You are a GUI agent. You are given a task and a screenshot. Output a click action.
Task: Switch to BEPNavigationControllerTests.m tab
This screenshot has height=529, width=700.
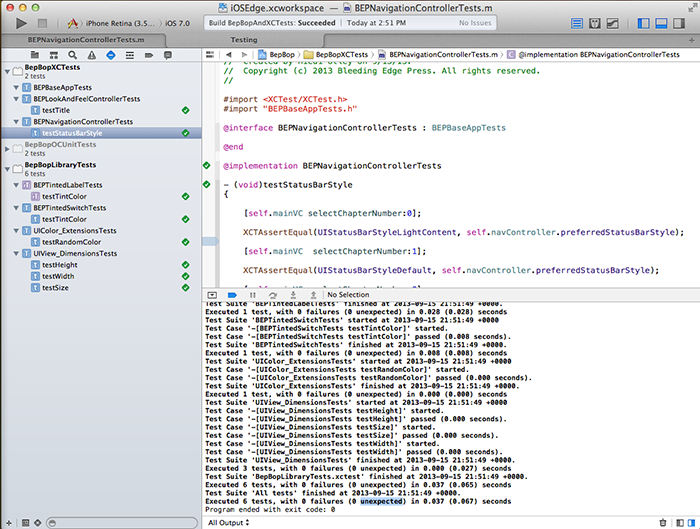[86, 40]
